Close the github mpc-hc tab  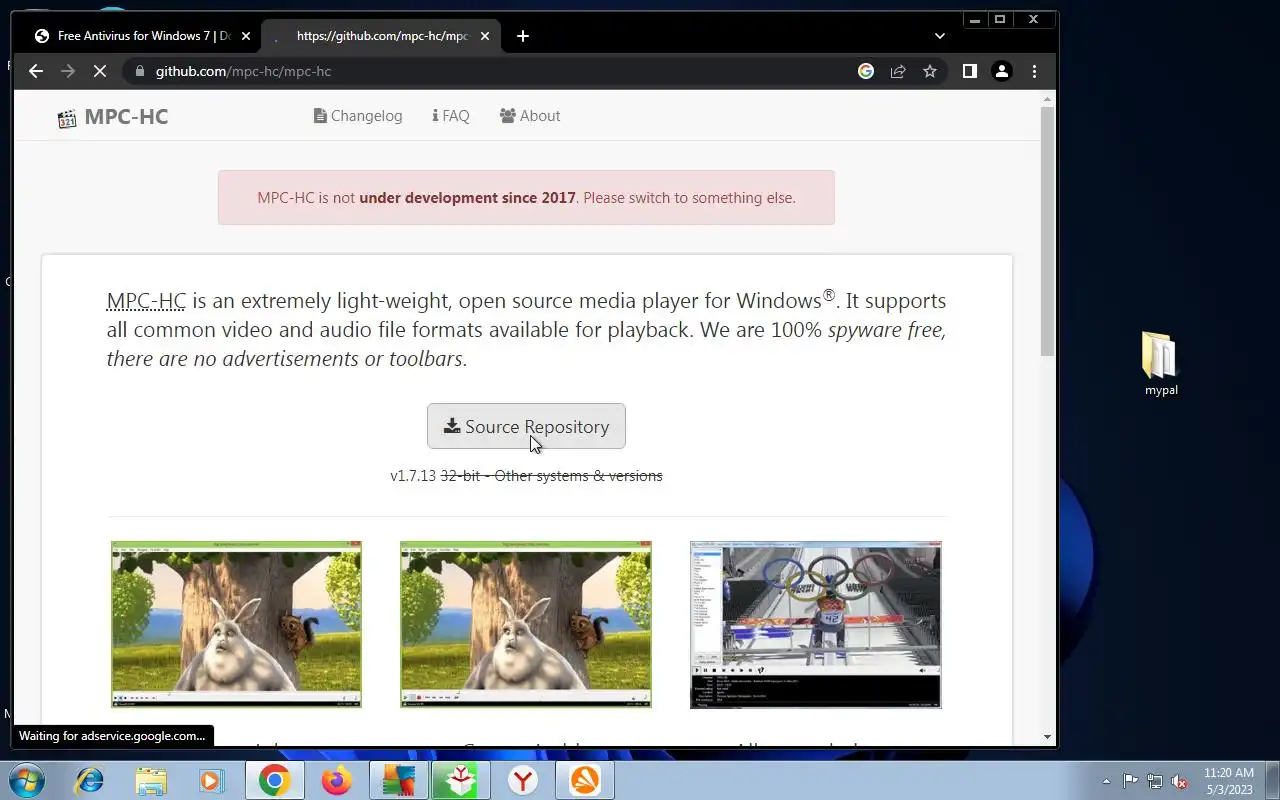point(485,36)
